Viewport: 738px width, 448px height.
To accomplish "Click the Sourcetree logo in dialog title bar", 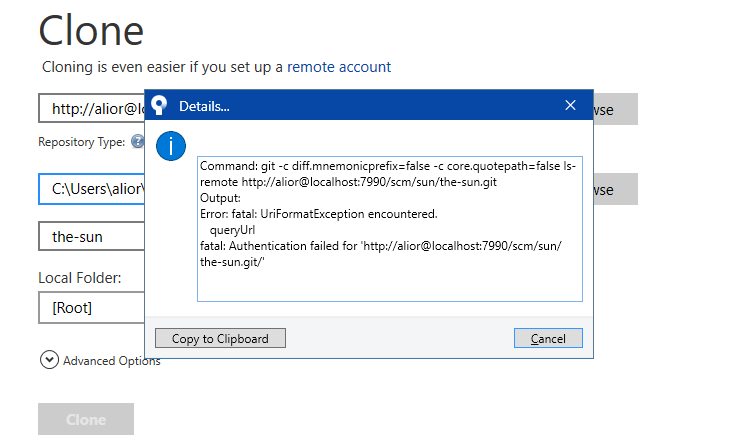I will pyautogui.click(x=160, y=105).
